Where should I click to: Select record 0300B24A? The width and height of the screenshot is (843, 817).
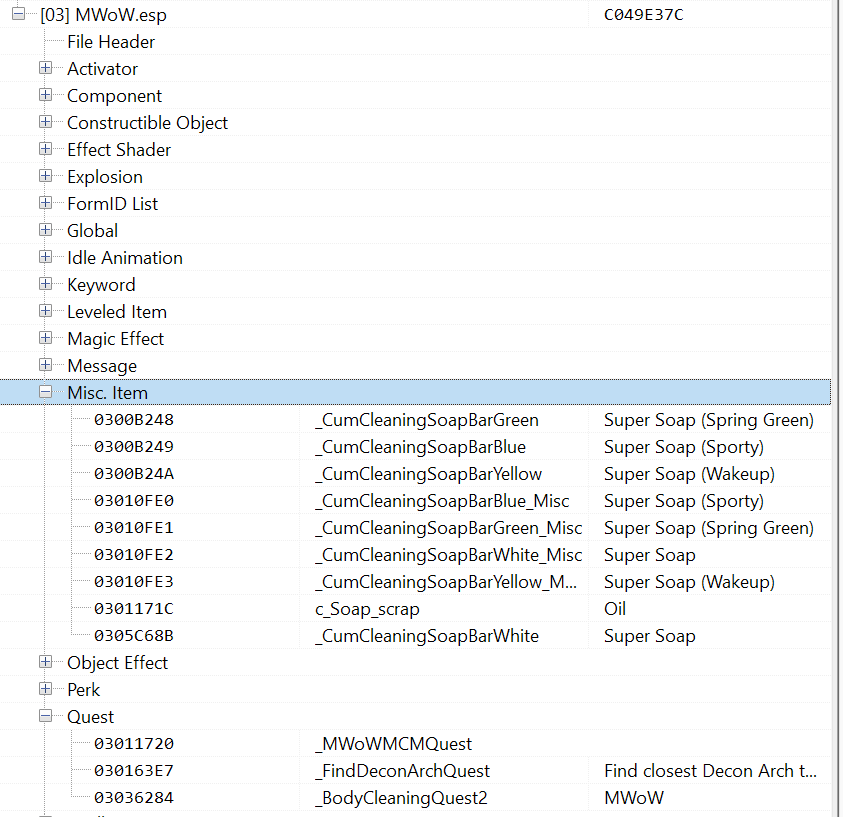(x=134, y=474)
